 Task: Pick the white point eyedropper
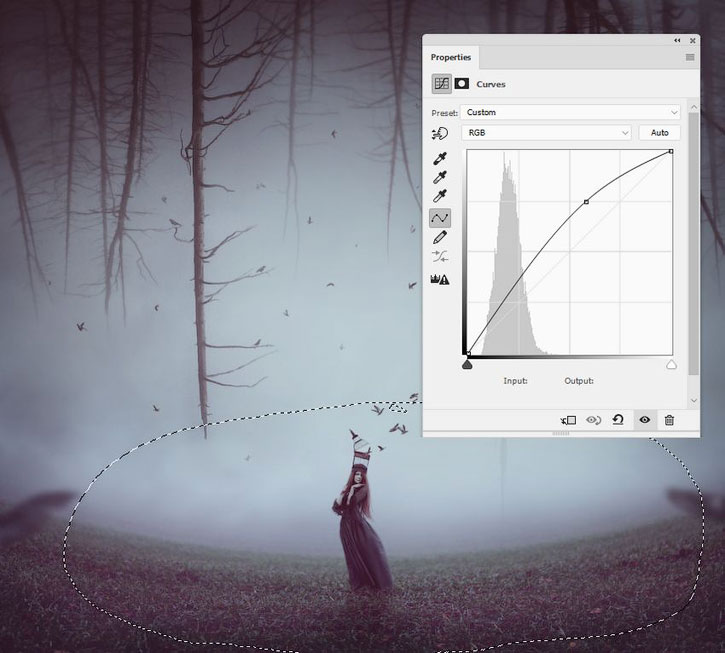click(x=440, y=196)
